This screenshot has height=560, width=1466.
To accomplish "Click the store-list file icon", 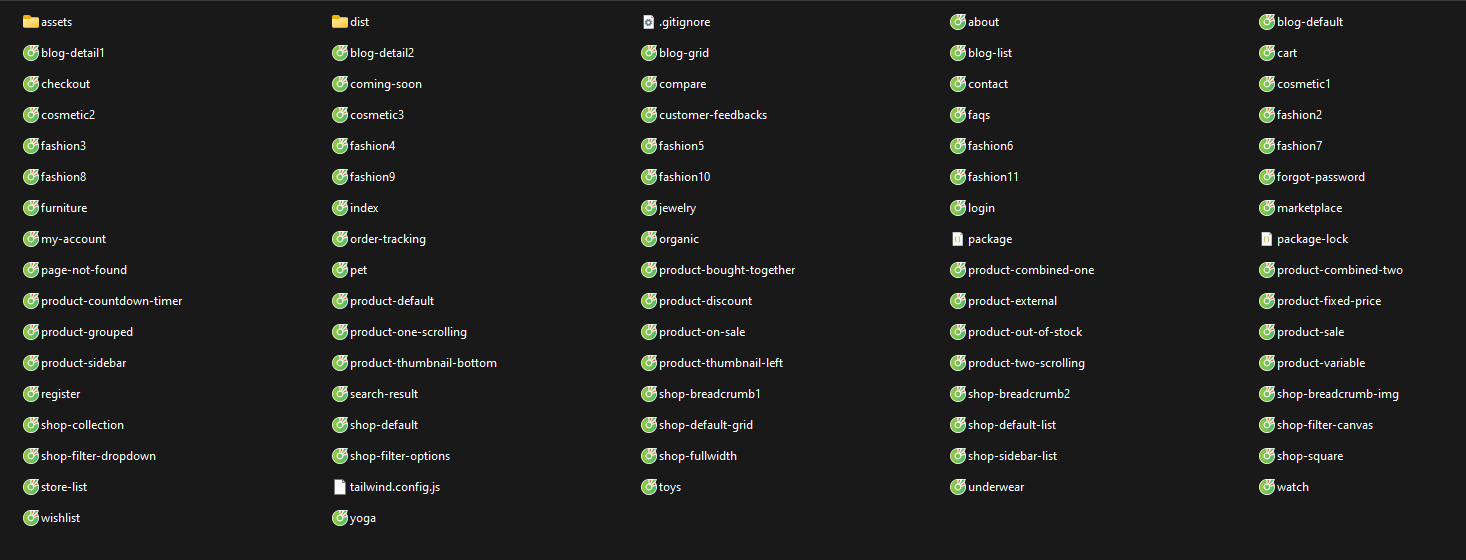I will point(30,487).
